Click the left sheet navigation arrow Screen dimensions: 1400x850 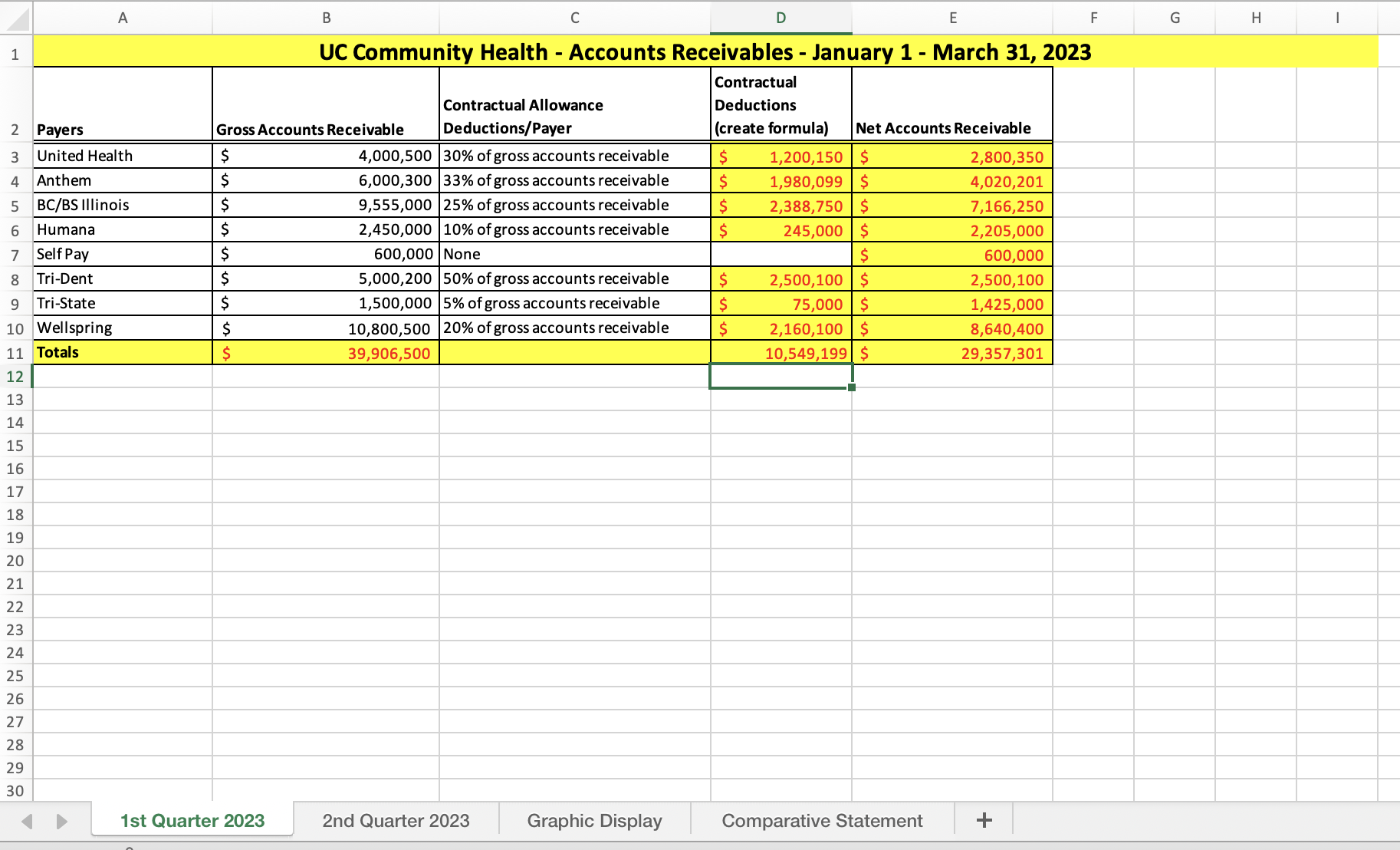(x=28, y=819)
